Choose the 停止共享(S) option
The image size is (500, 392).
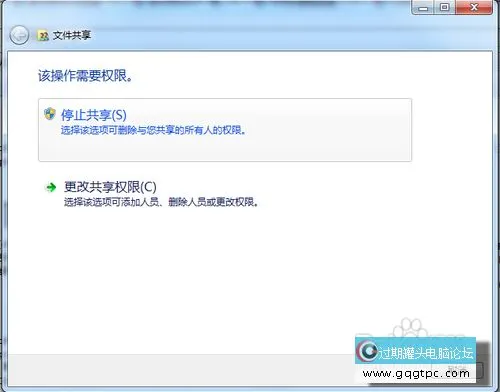pyautogui.click(x=225, y=130)
